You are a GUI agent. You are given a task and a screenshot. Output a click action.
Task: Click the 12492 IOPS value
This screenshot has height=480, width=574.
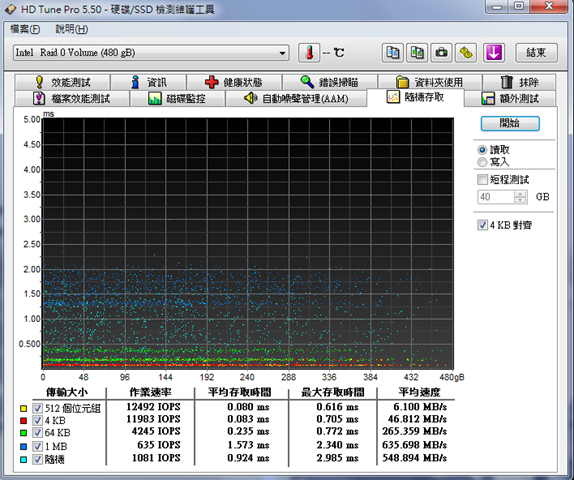tap(153, 407)
